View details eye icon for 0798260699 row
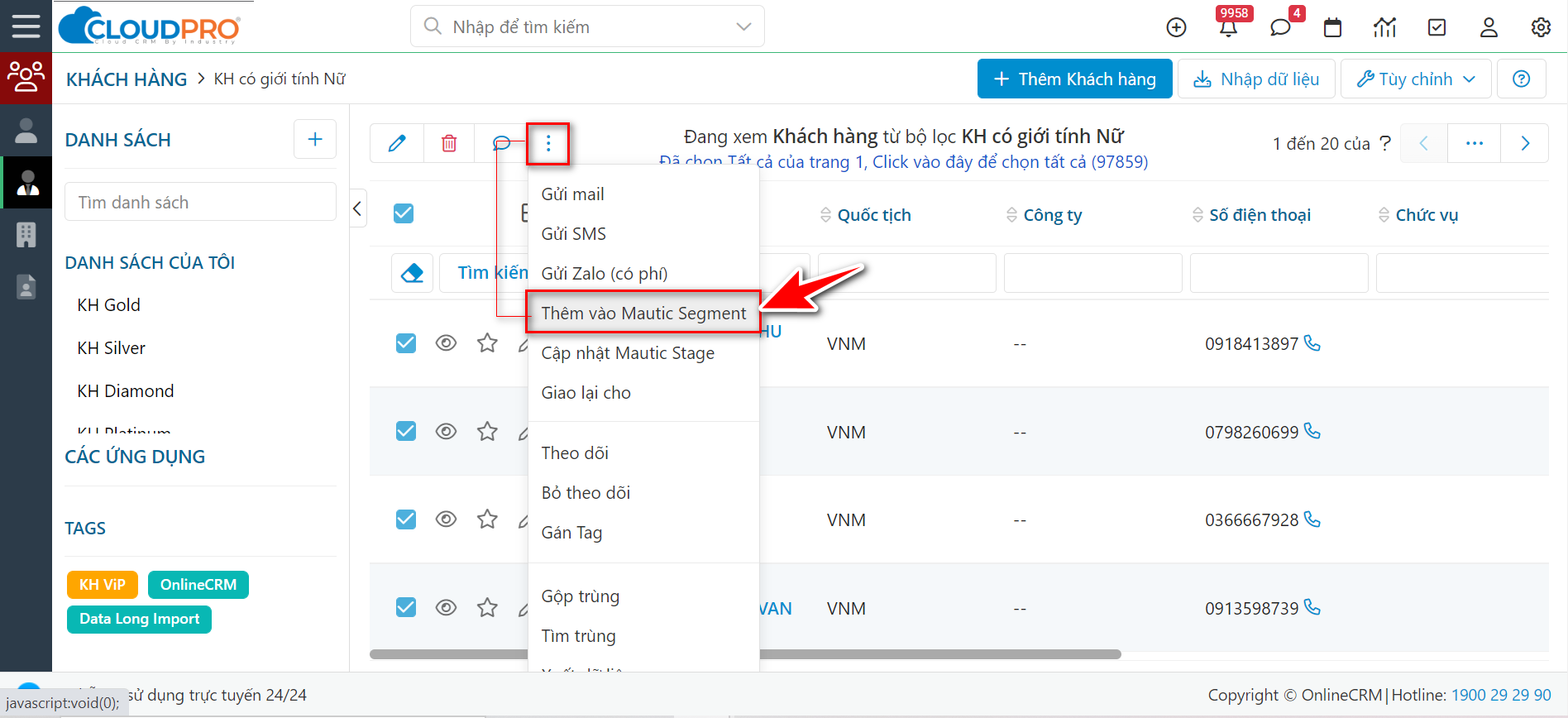 (x=446, y=431)
